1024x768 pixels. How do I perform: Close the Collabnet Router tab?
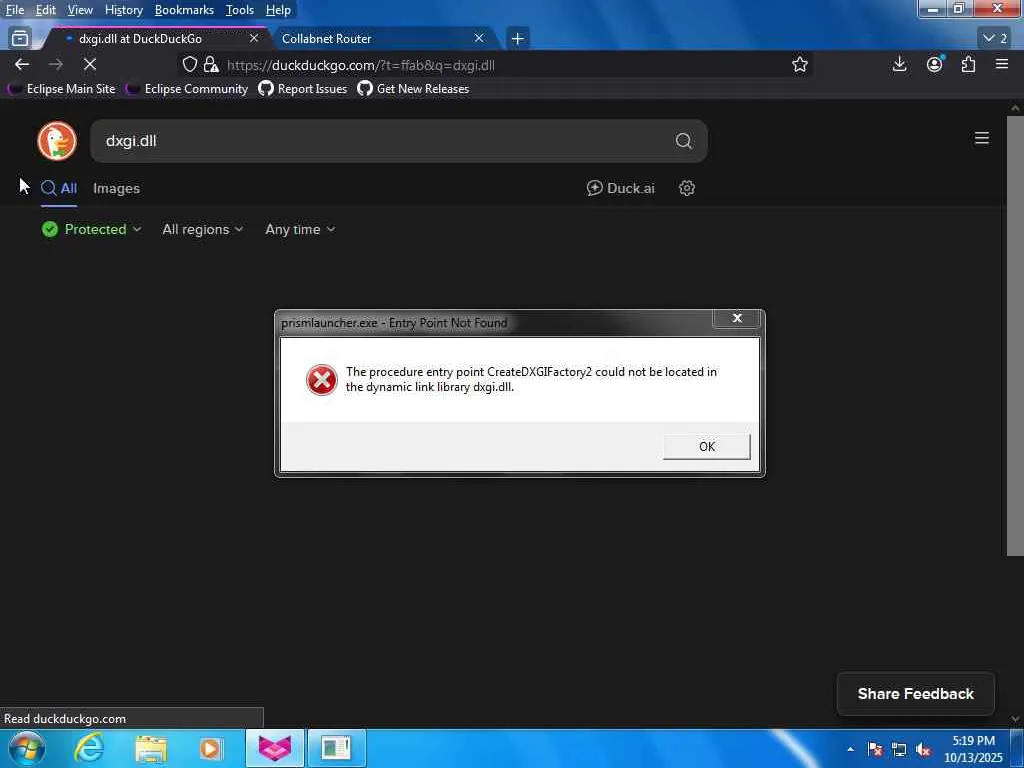[479, 38]
